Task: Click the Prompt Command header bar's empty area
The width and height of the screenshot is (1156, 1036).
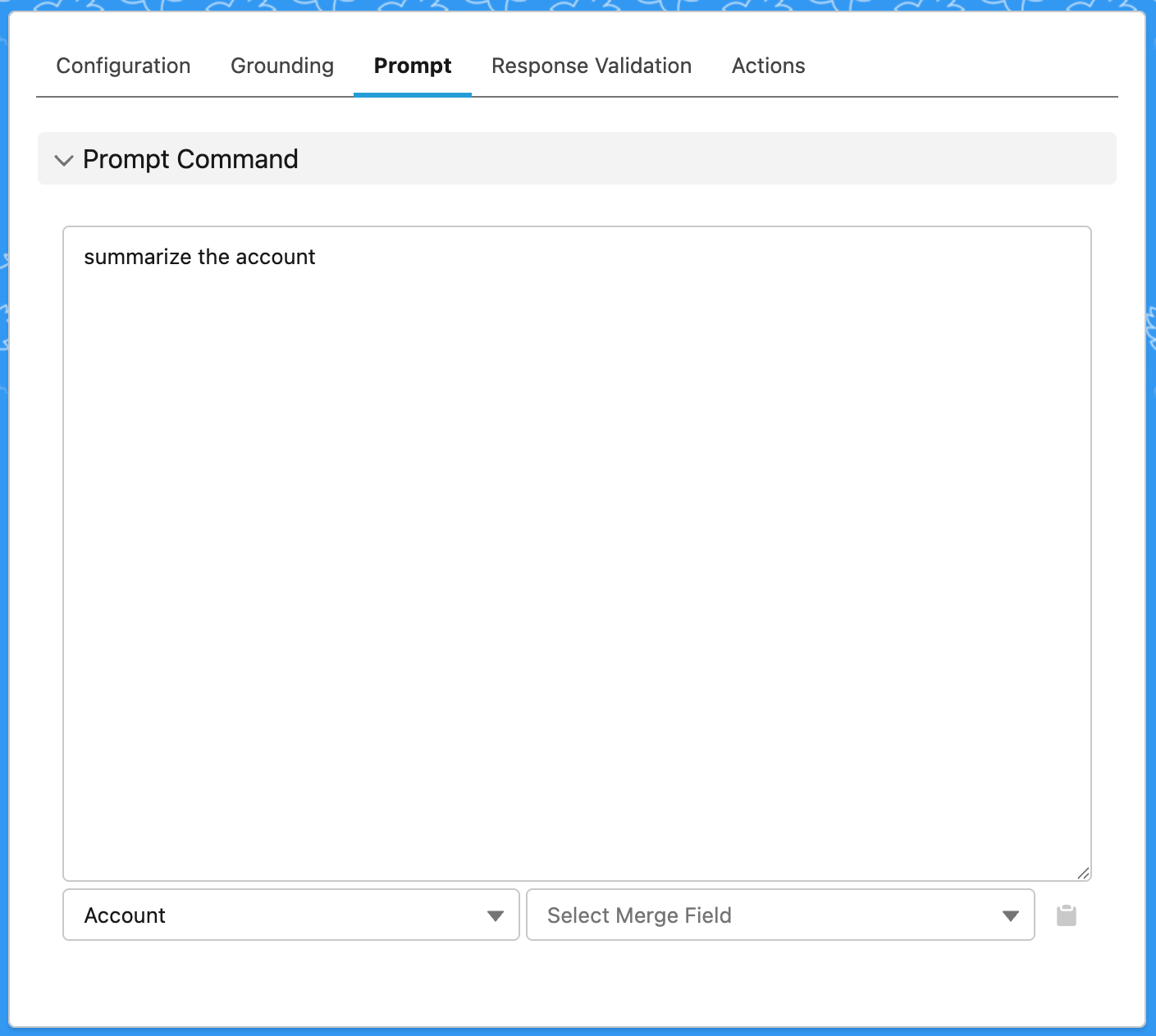Action: [697, 159]
